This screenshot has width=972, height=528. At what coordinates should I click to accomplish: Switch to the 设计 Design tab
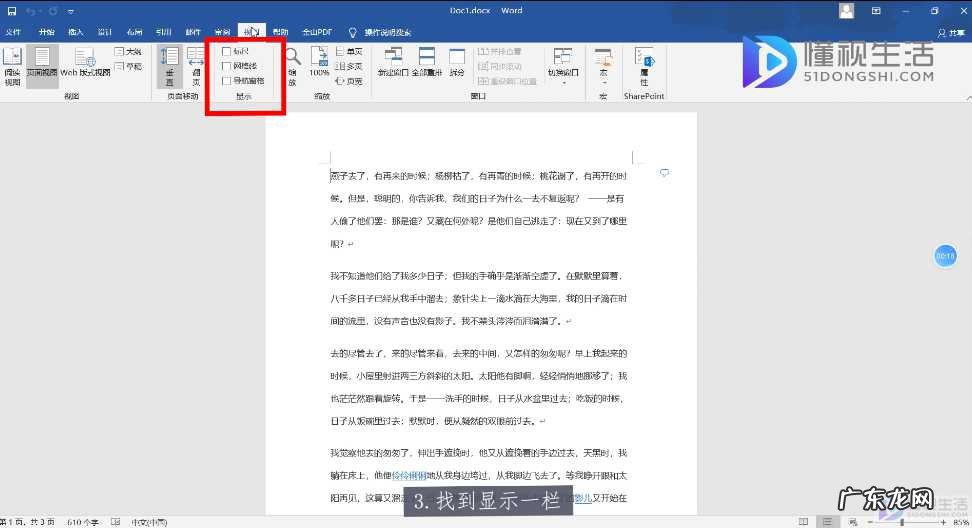click(x=105, y=32)
